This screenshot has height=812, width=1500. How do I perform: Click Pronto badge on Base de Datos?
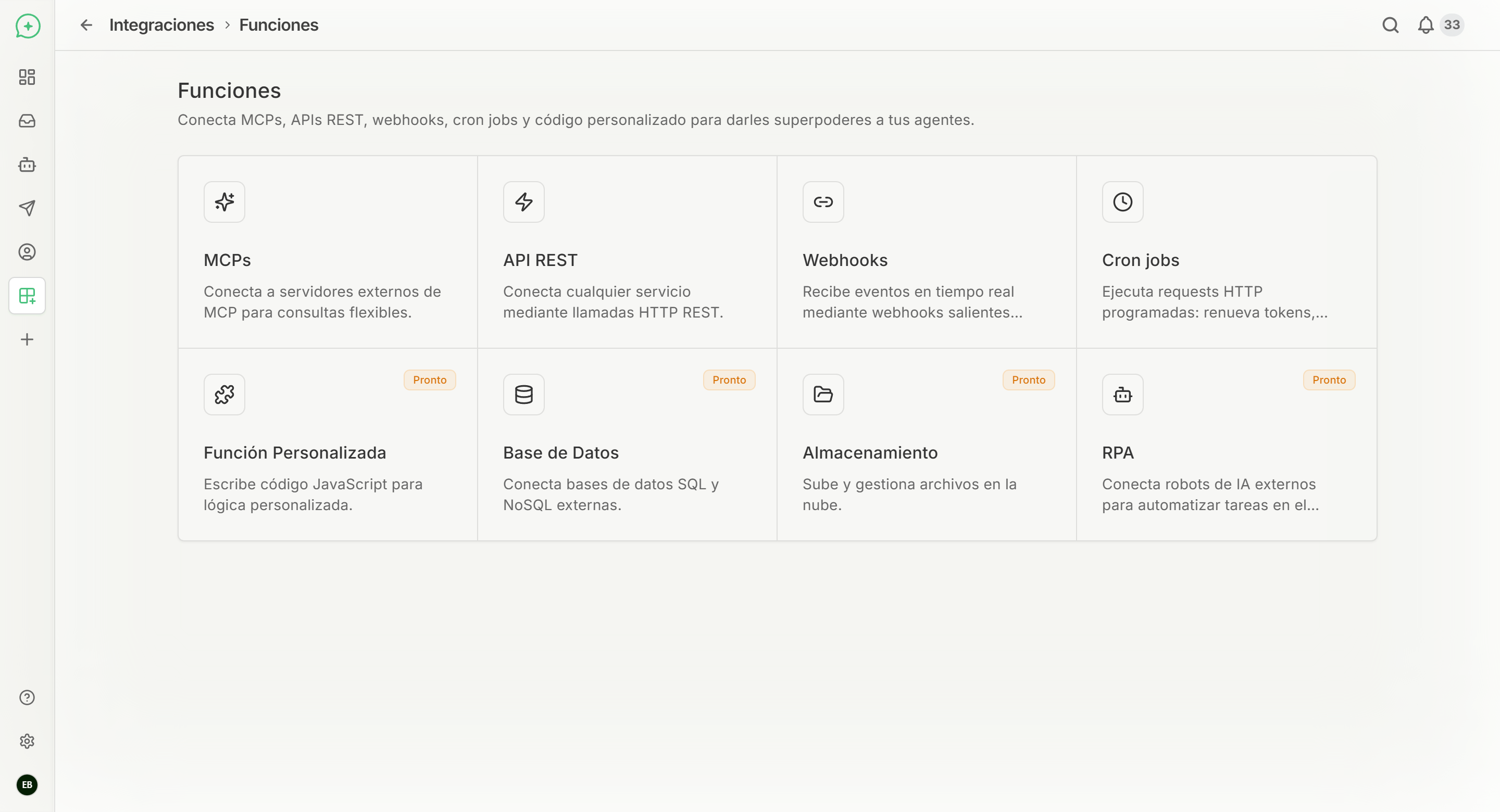729,380
